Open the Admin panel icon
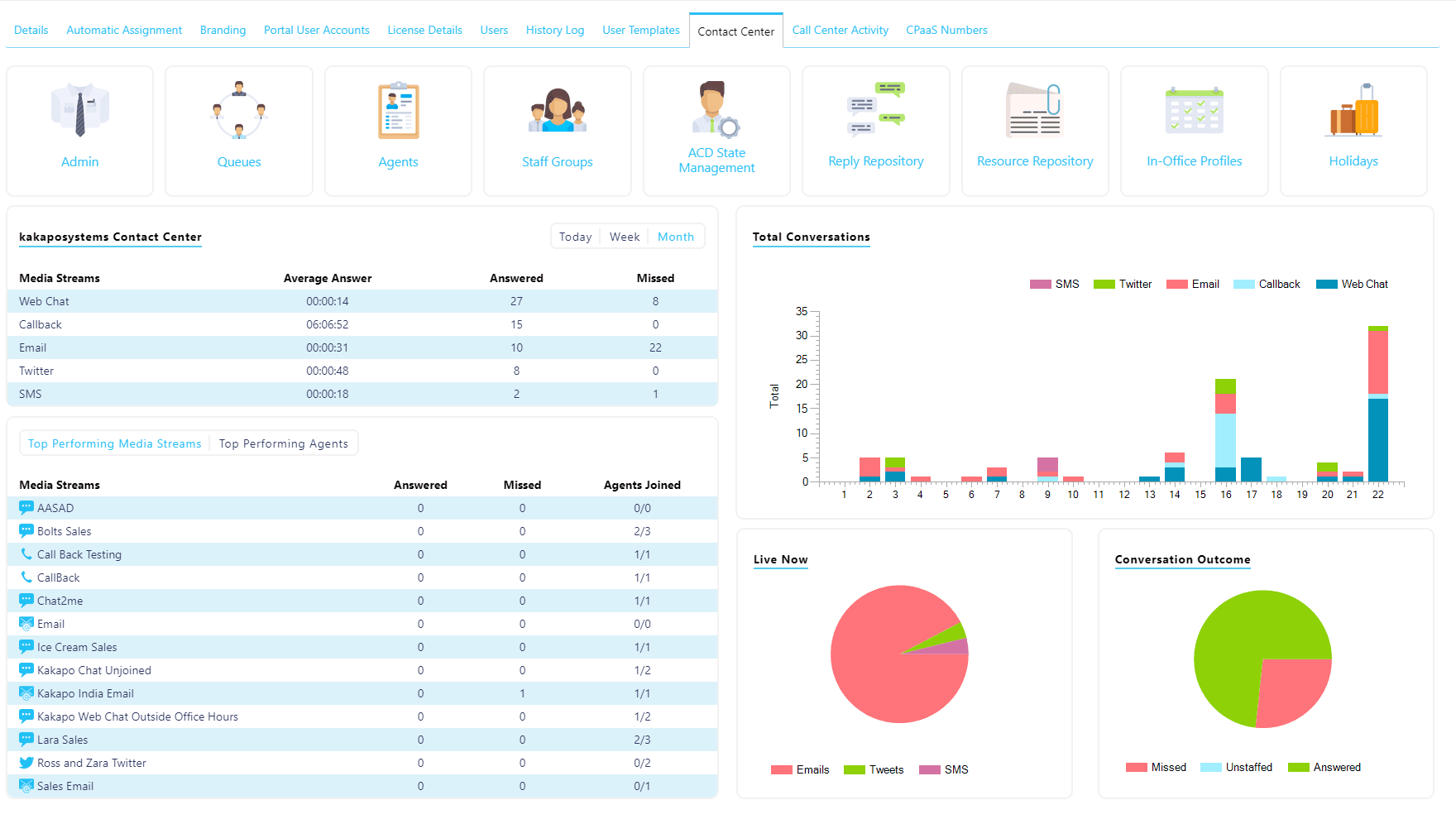Screen dimensions: 1456x824 [79, 109]
